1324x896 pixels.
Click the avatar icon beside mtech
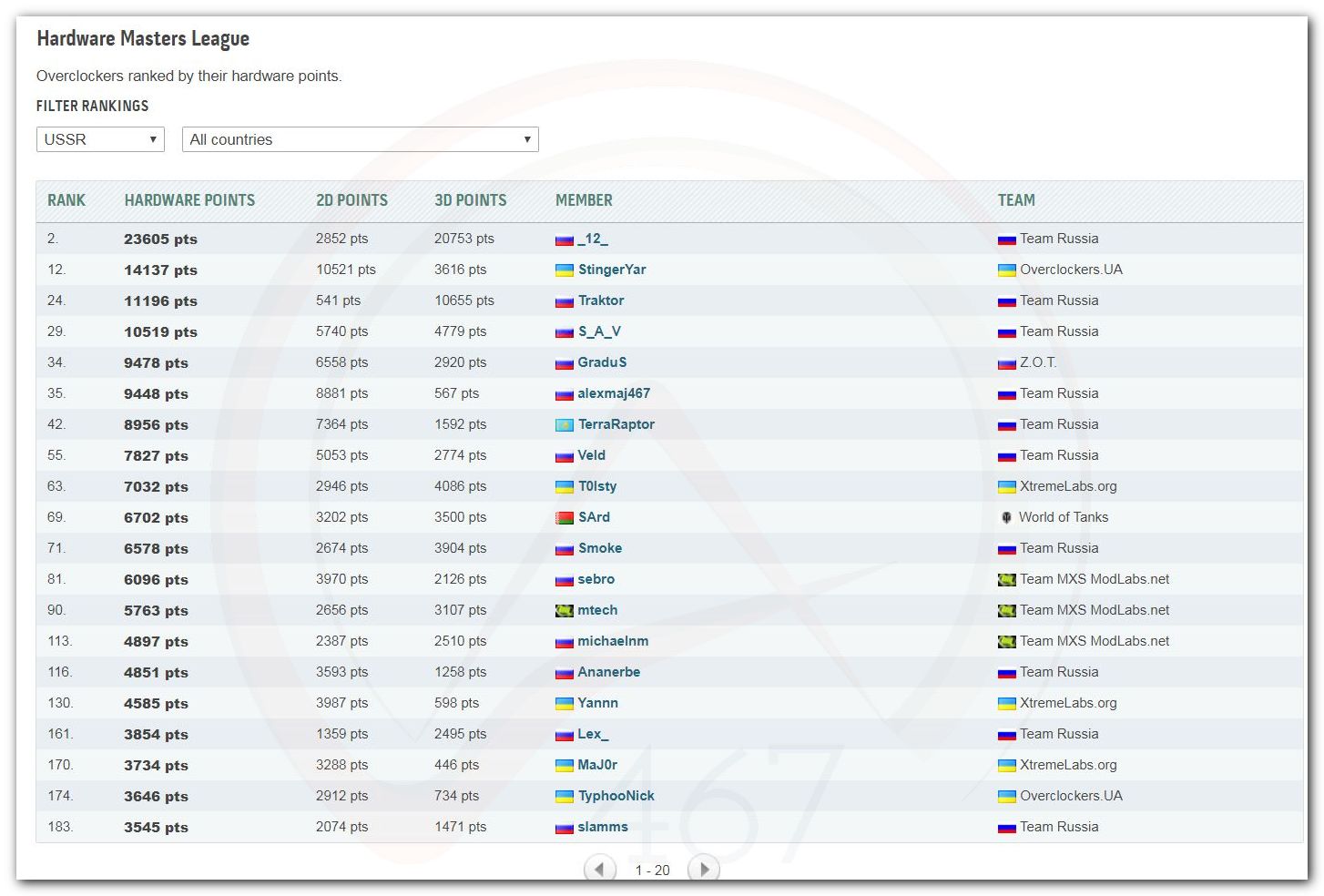point(565,611)
